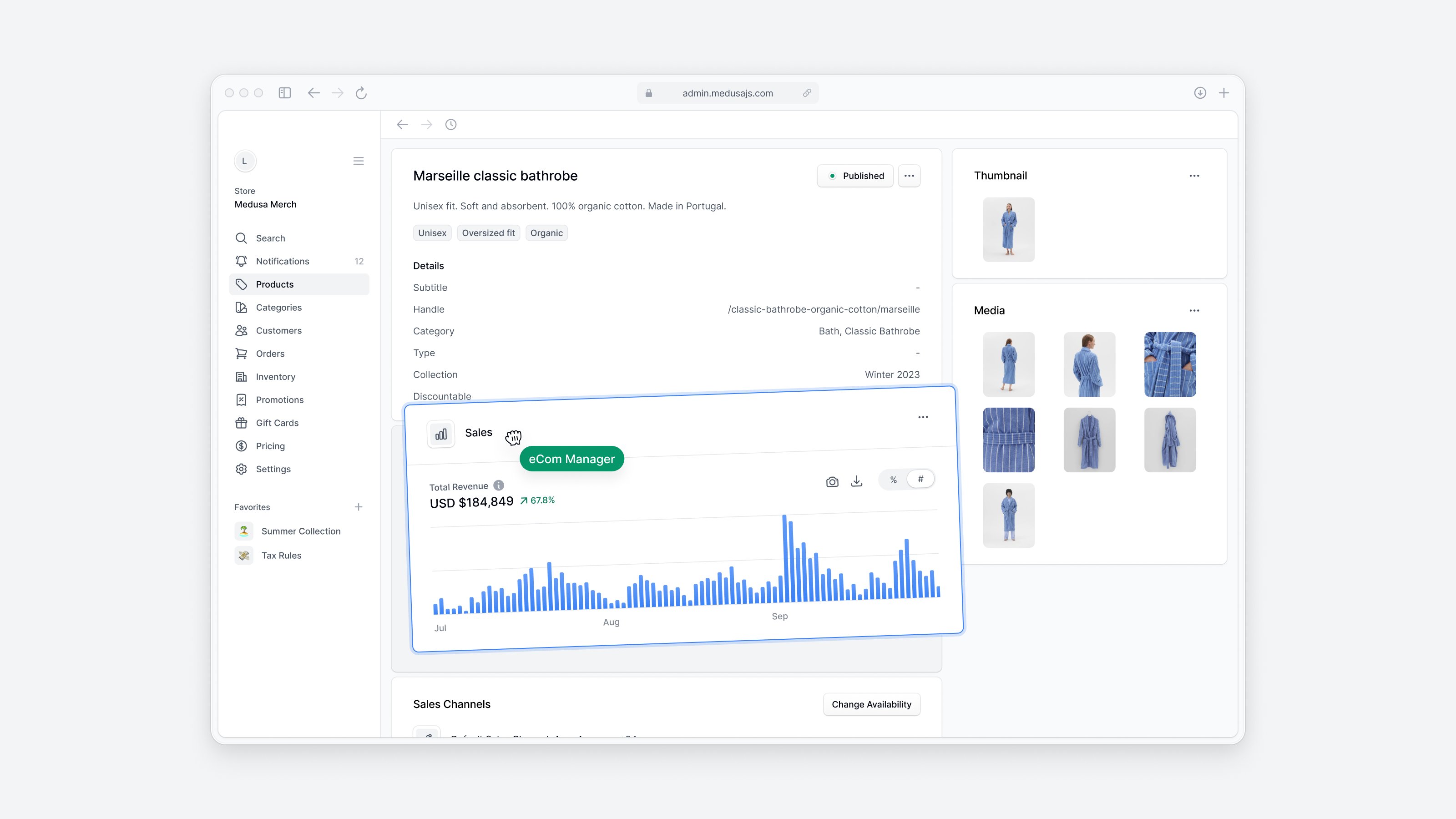Go to Categories in the sidebar
Screen dimensions: 1456x819
coord(299,308)
